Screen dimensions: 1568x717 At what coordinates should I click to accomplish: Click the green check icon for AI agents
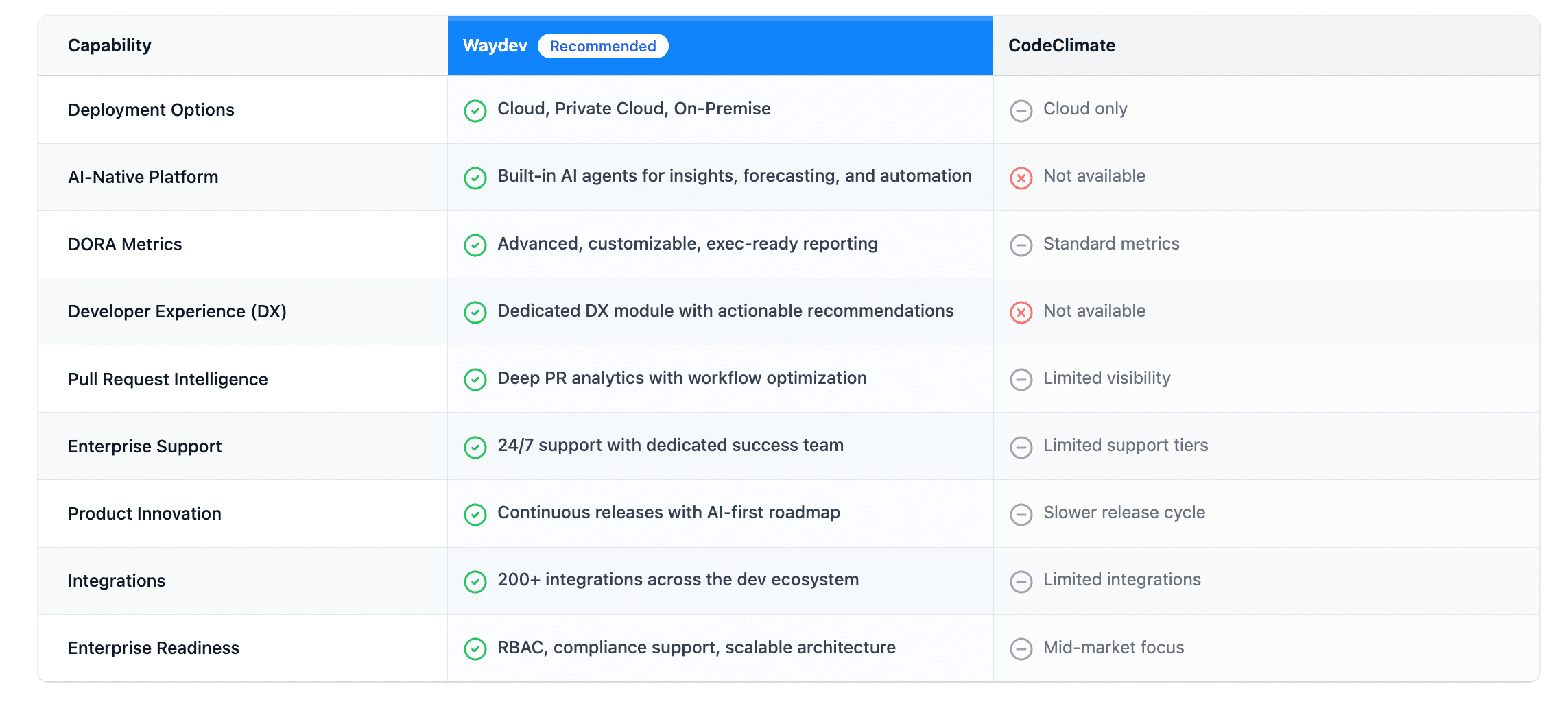pos(475,178)
